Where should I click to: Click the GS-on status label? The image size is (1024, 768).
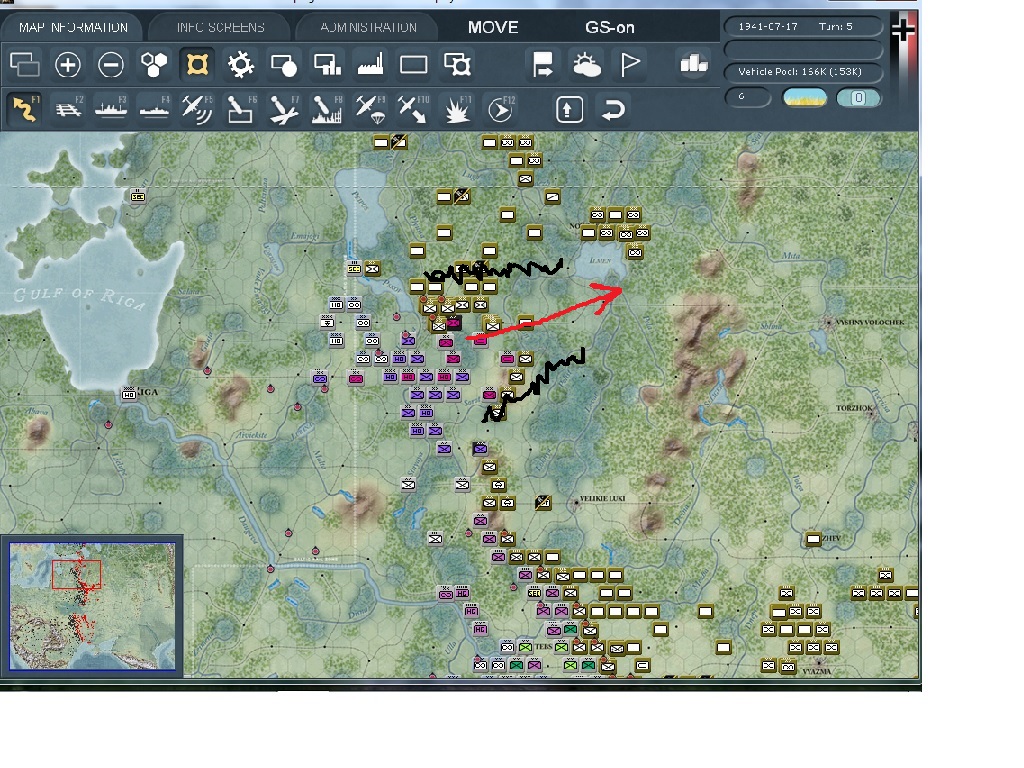(x=609, y=27)
